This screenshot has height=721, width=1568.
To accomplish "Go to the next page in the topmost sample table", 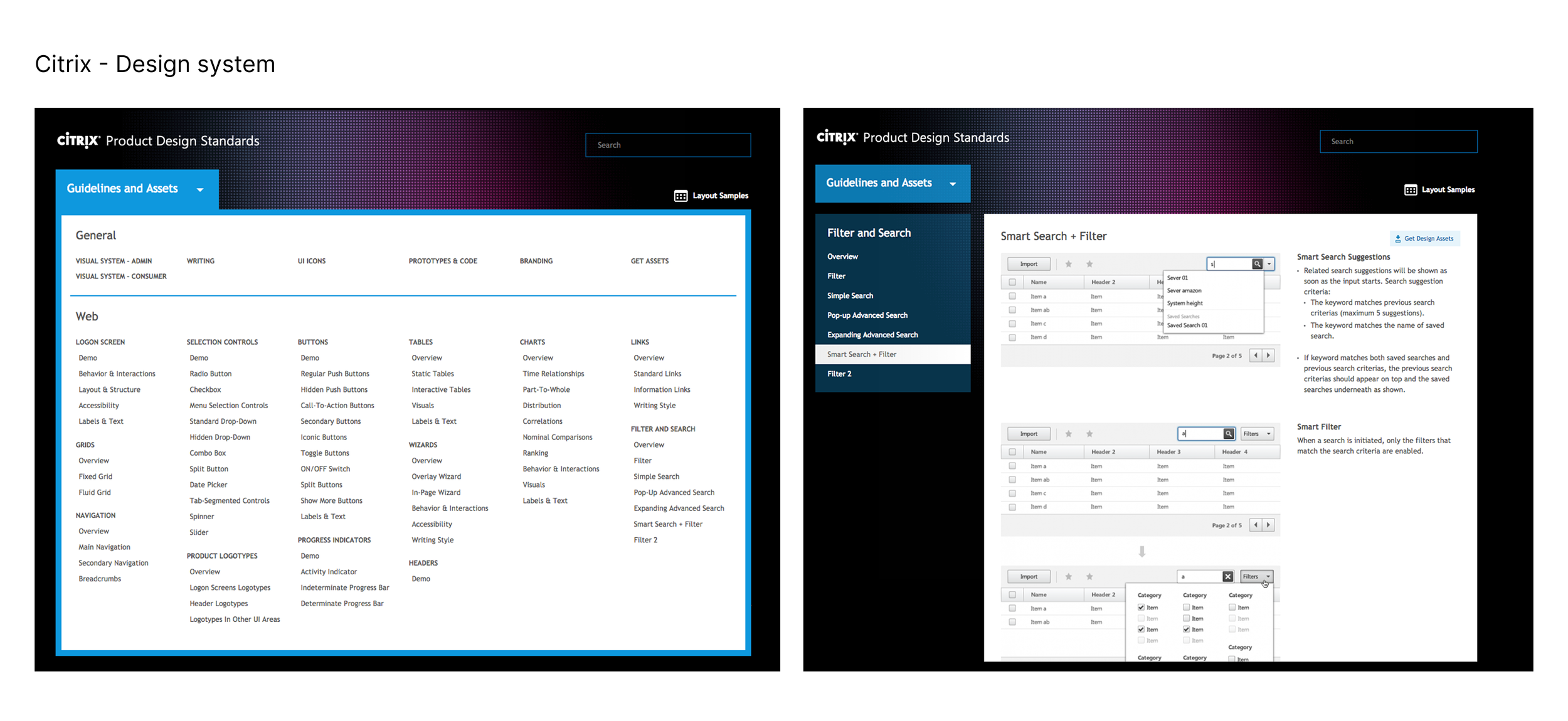I will click(x=1268, y=355).
